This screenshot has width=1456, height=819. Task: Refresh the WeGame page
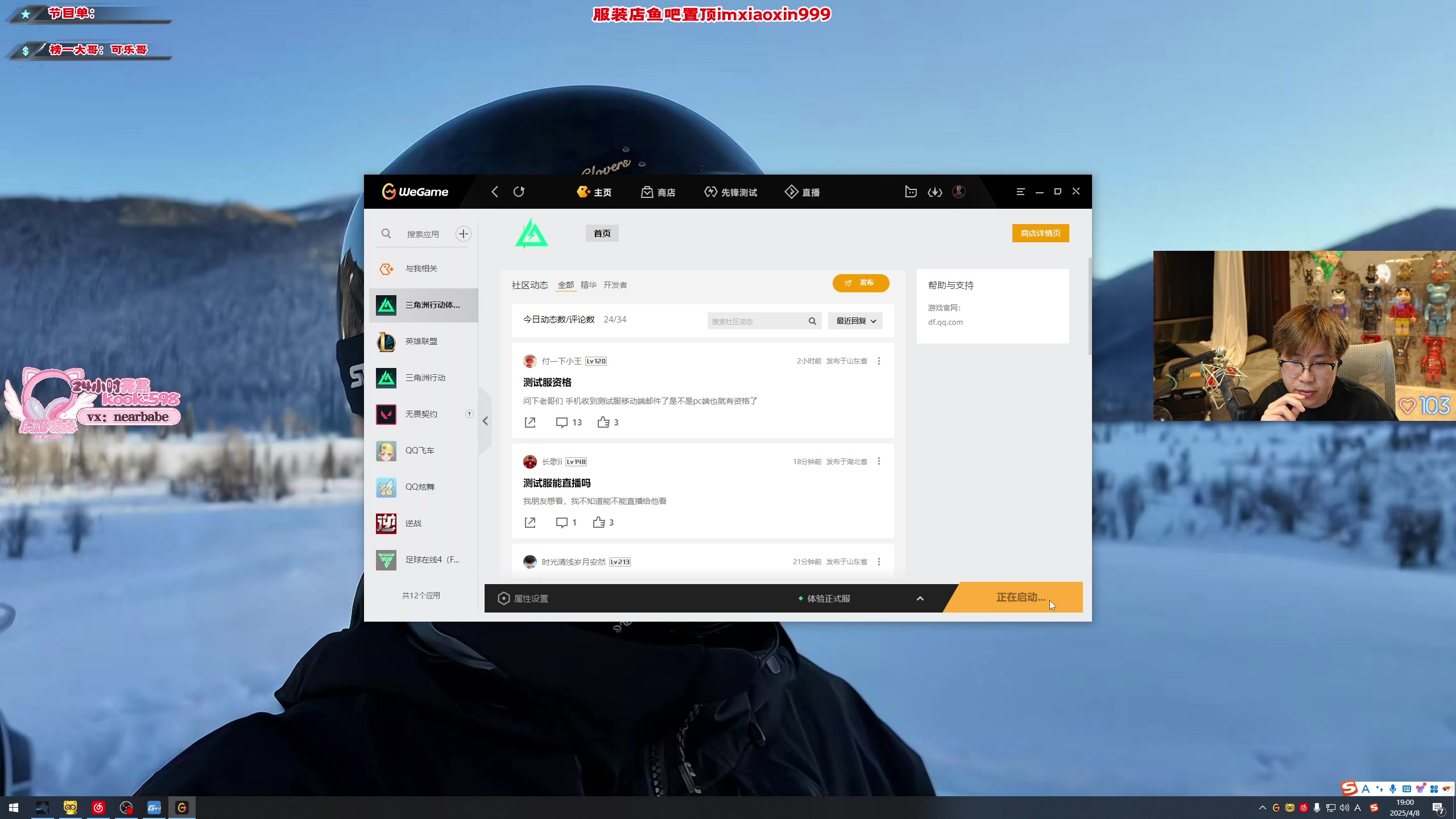[x=519, y=192]
